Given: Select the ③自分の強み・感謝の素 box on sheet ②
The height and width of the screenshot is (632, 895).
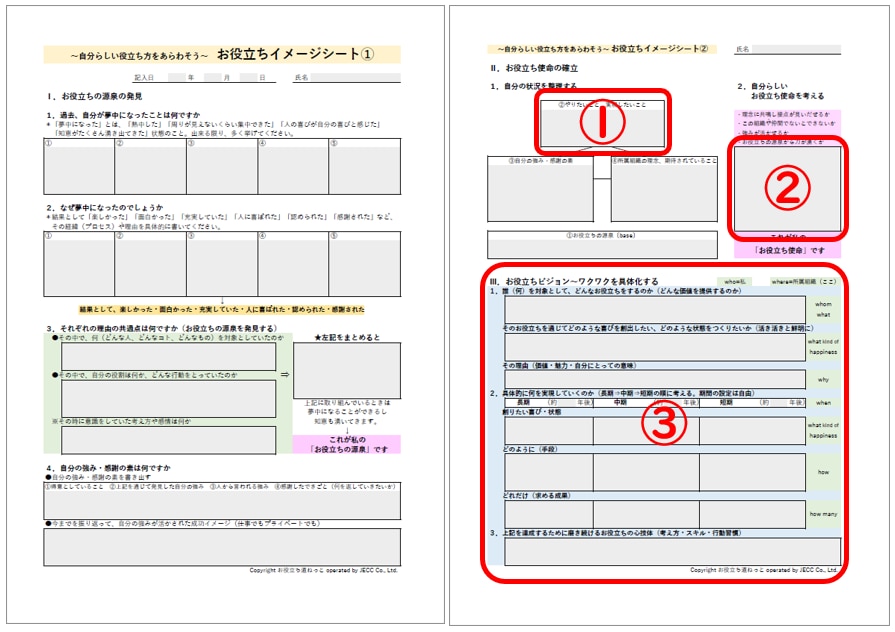Looking at the screenshot, I should [541, 189].
